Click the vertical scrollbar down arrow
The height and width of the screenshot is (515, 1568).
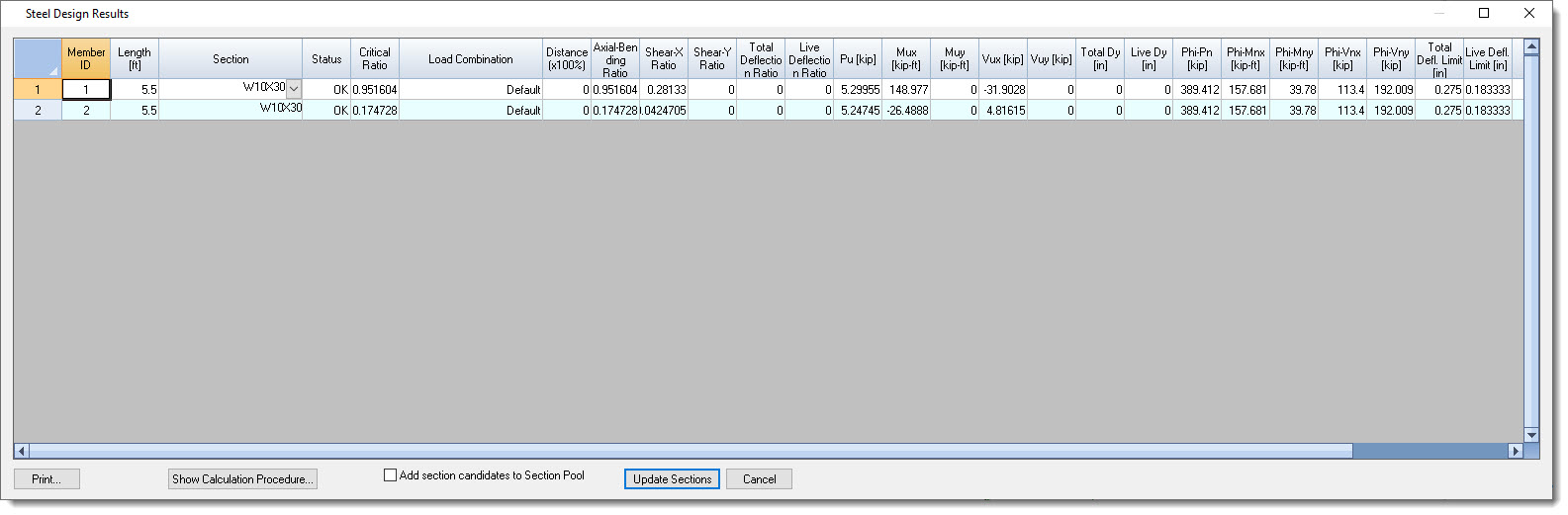pyautogui.click(x=1531, y=435)
